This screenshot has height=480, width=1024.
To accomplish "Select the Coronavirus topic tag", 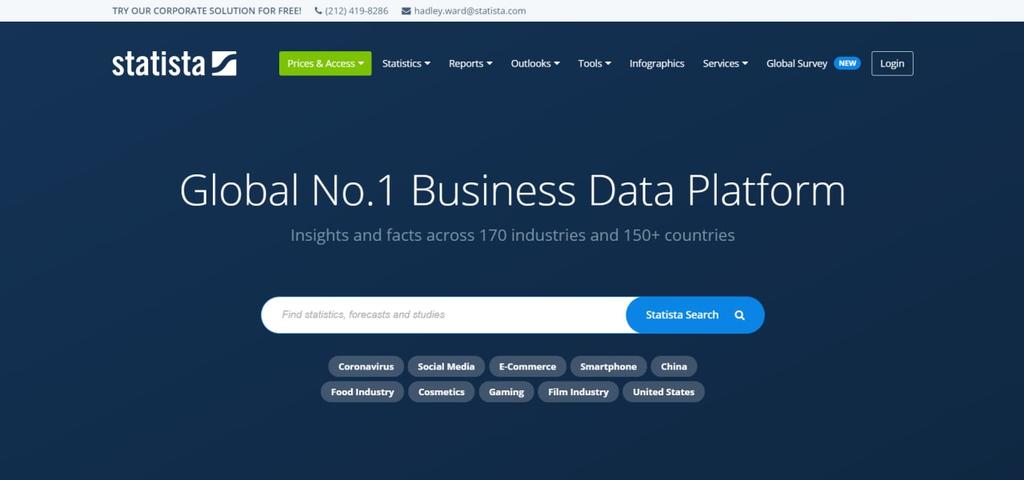I will (x=366, y=366).
